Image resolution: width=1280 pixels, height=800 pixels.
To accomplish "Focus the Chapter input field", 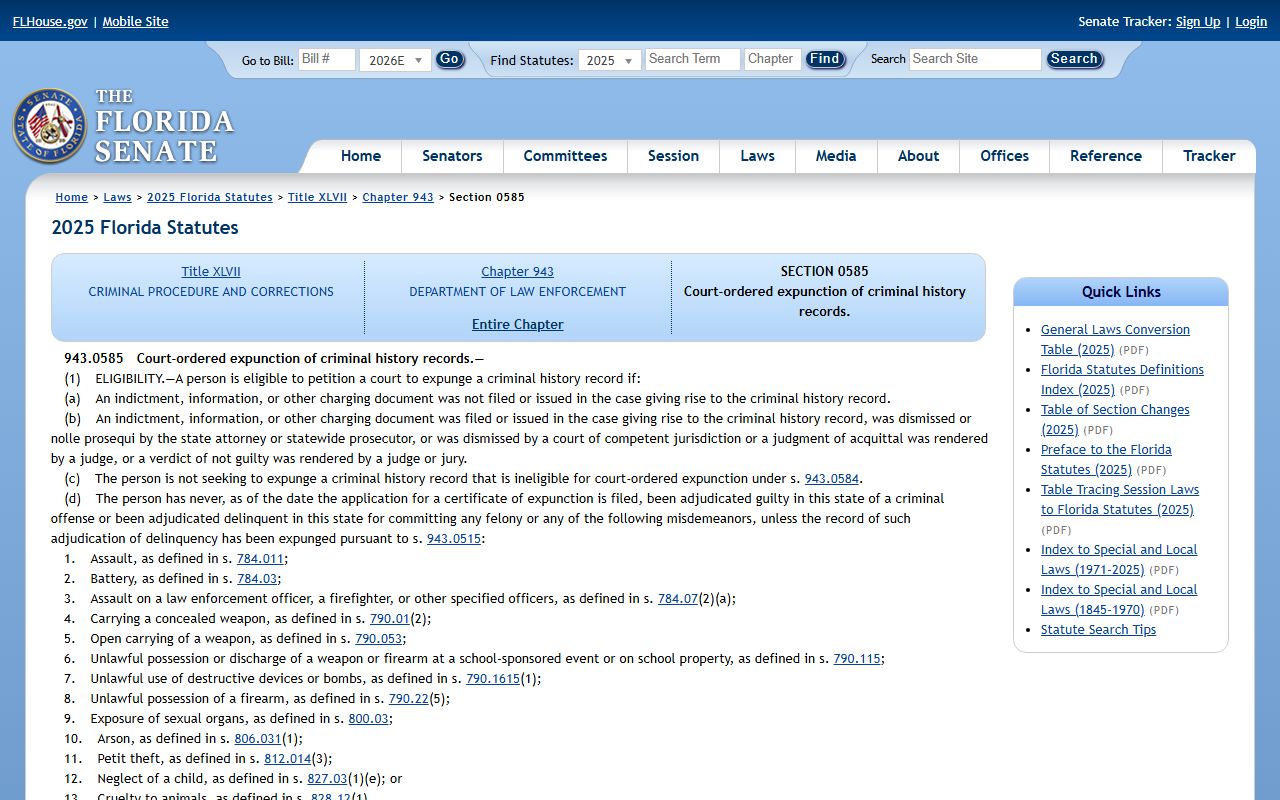I will pos(773,59).
